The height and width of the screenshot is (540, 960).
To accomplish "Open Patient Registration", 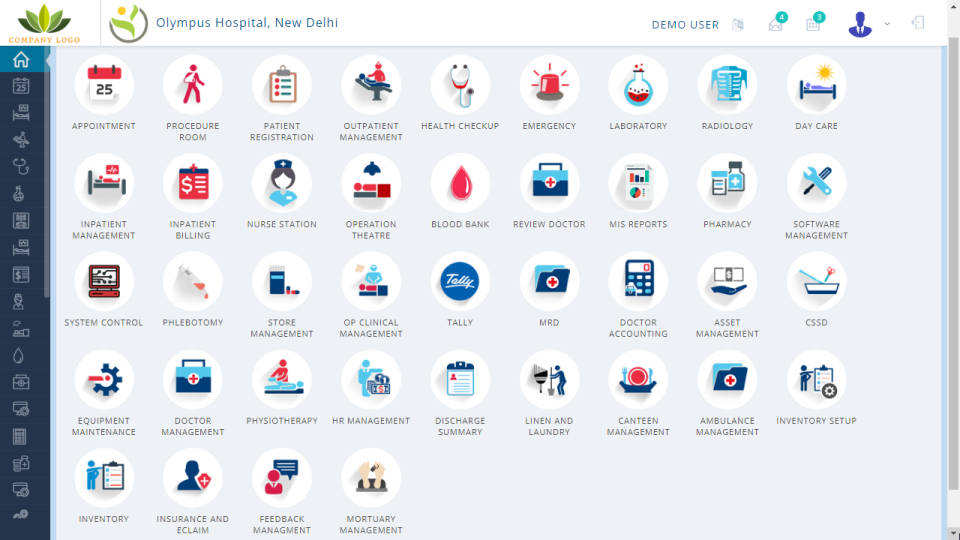I will coord(282,85).
